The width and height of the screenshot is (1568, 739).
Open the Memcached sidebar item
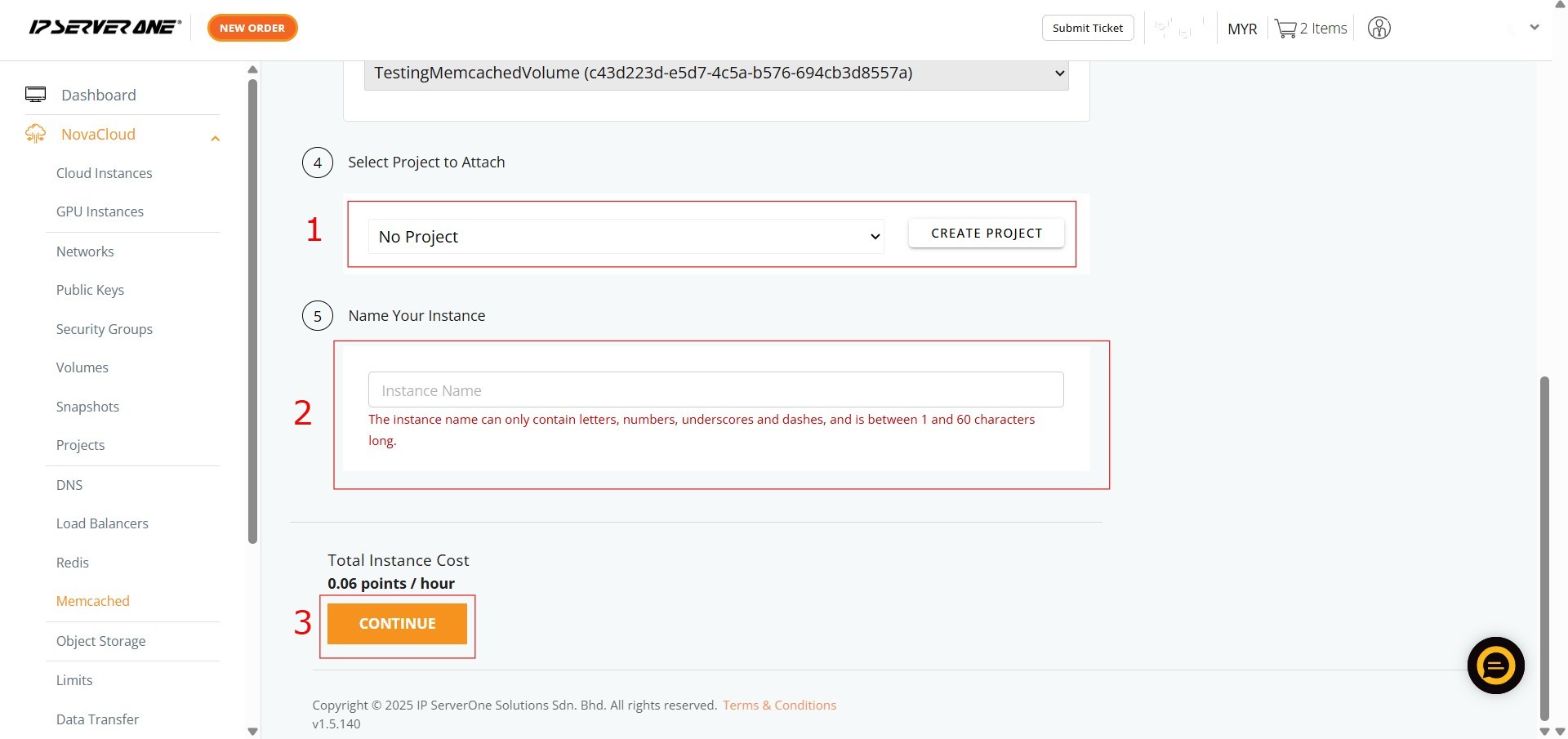click(92, 601)
